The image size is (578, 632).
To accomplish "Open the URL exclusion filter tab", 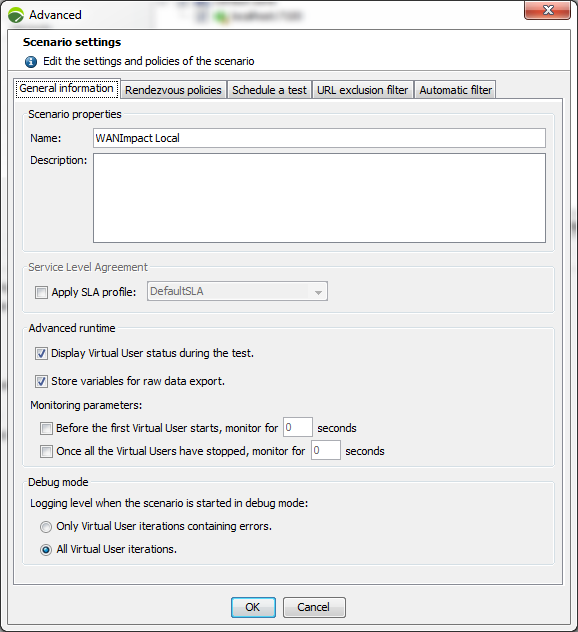I will [362, 90].
